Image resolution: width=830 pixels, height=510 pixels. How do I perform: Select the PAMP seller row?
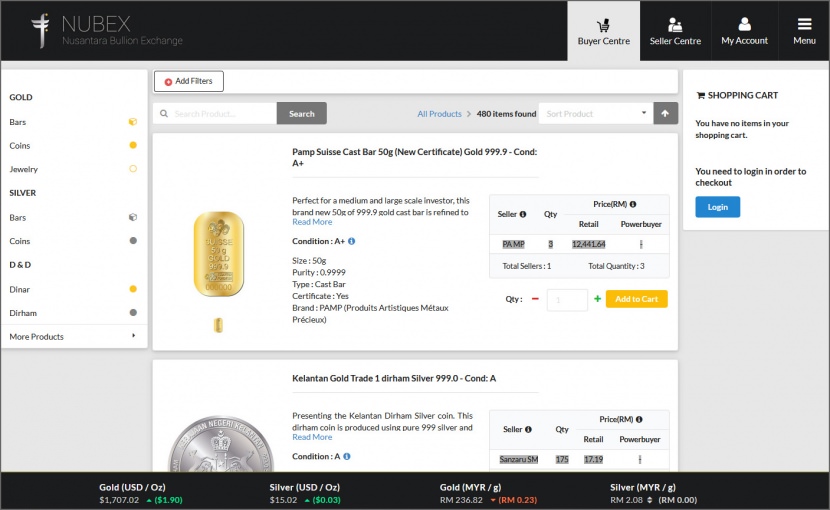click(x=579, y=244)
